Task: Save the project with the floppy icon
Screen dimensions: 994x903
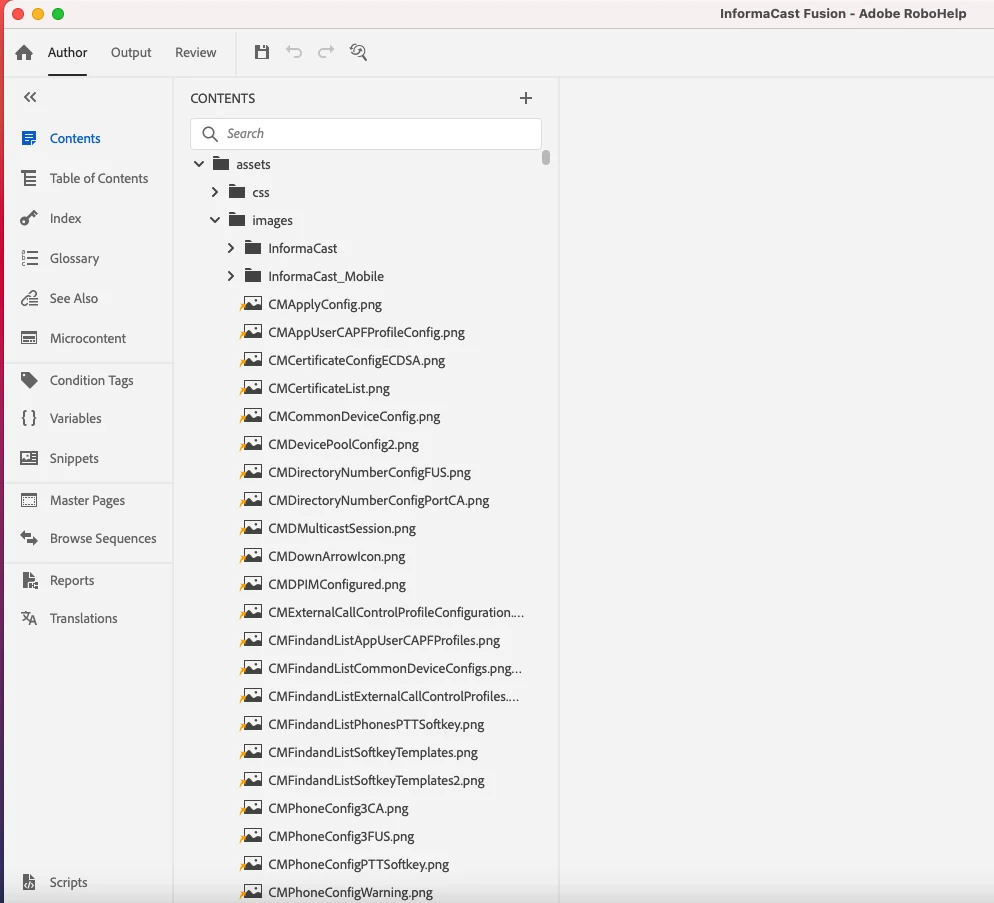Action: pyautogui.click(x=262, y=52)
